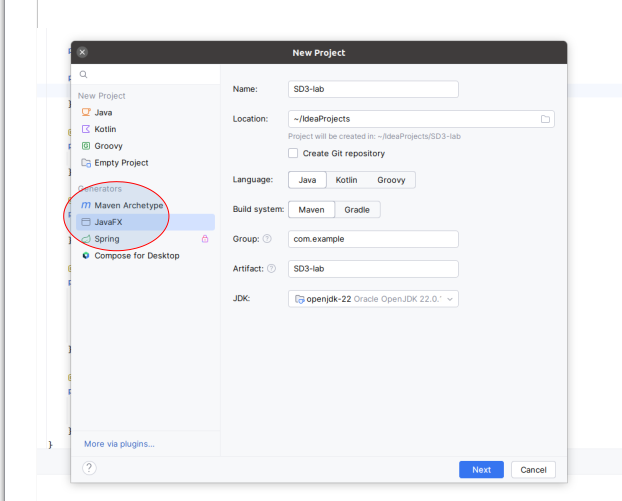This screenshot has width=622, height=501.
Task: Click the Groovy logo icon
Action: click(x=86, y=146)
